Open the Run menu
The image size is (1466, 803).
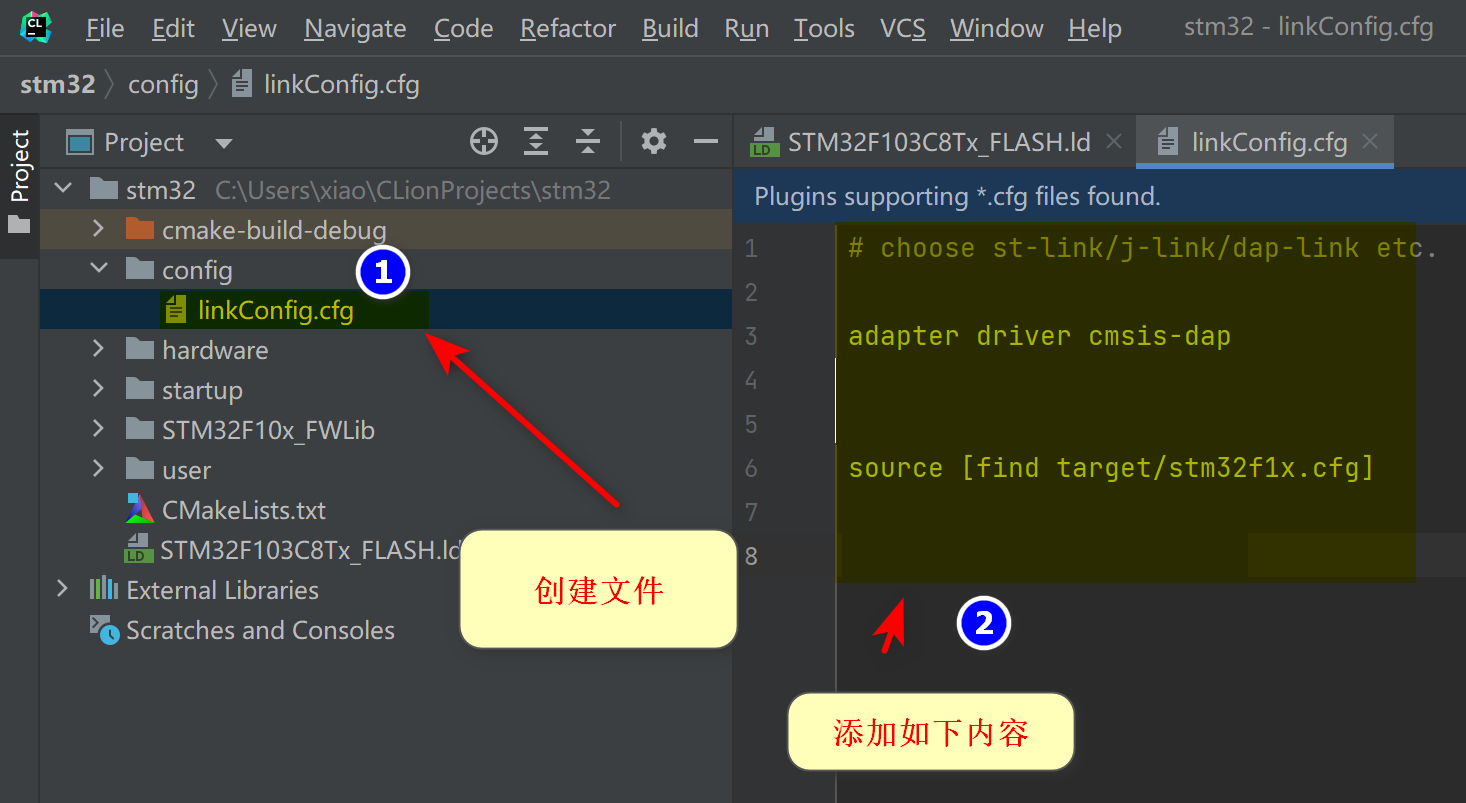coord(747,28)
